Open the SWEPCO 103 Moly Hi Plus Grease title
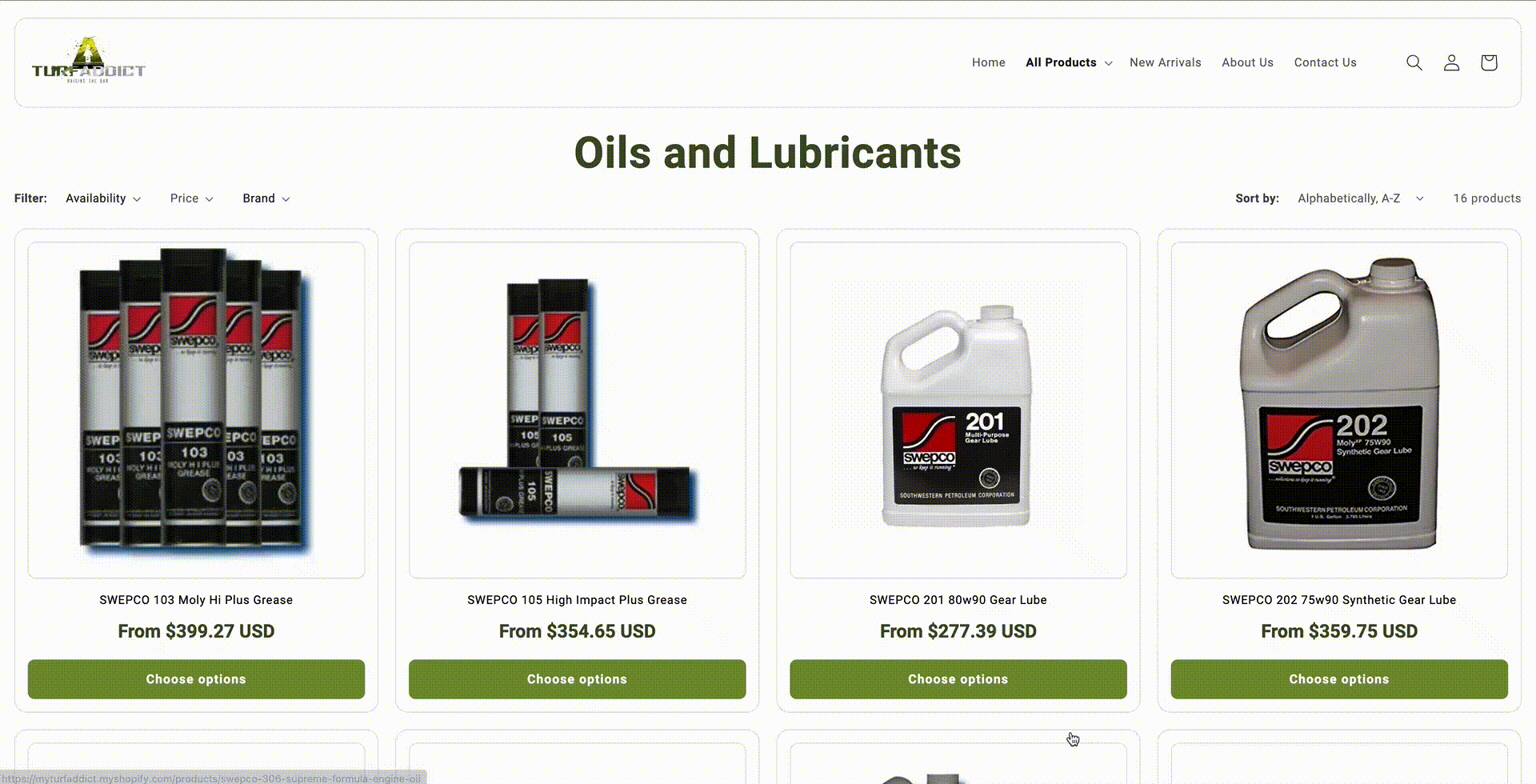Image resolution: width=1536 pixels, height=784 pixels. [x=196, y=600]
